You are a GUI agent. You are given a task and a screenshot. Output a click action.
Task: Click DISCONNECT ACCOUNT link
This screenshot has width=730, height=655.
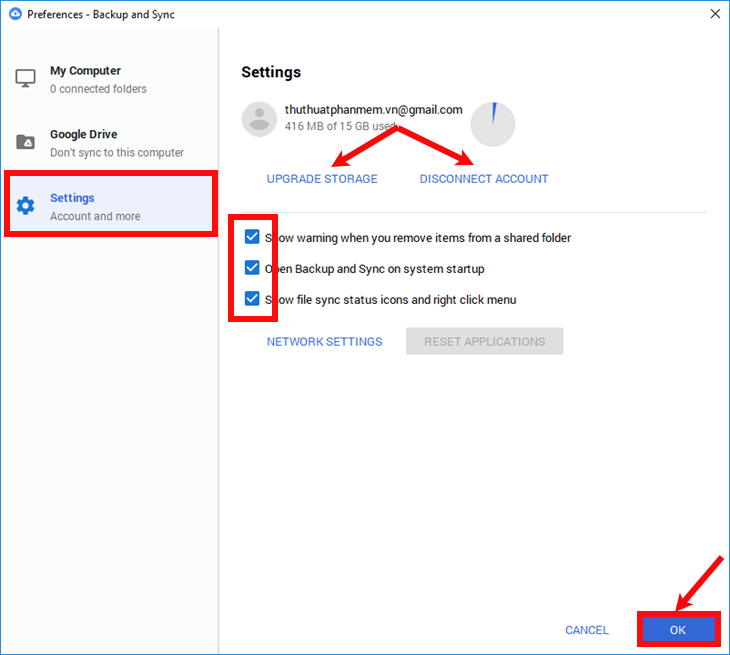point(484,179)
